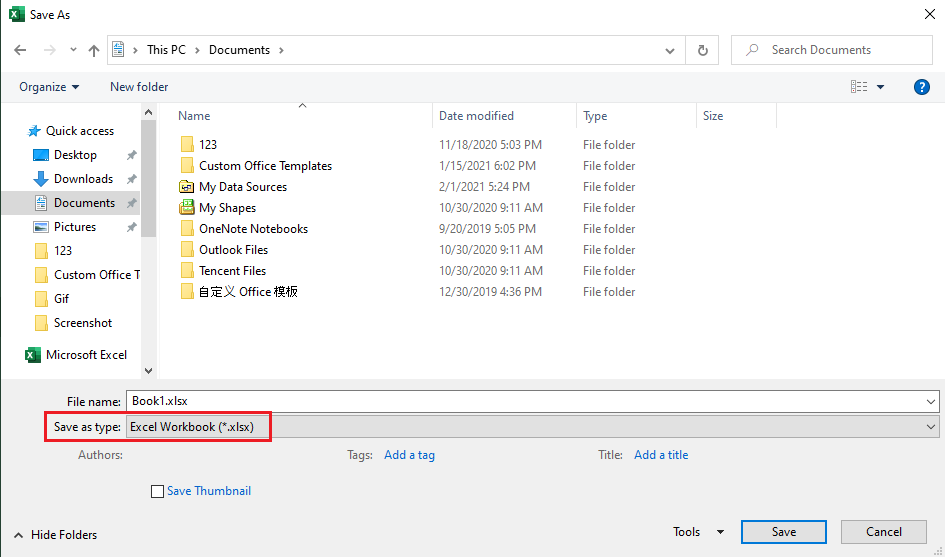Screen dimensions: 945x557
Task: Open the Organize menu
Action: [x=49, y=87]
